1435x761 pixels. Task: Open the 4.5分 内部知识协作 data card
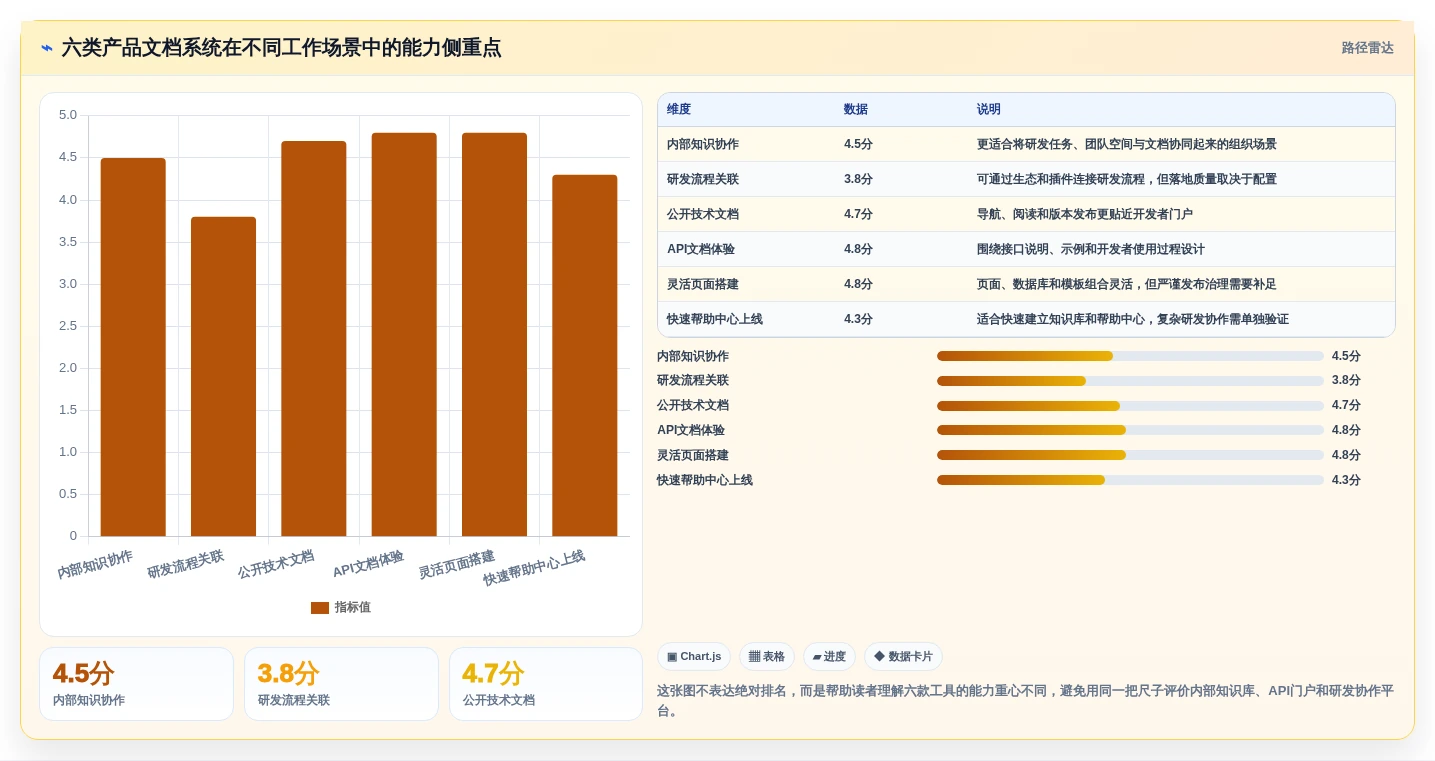click(x=136, y=684)
